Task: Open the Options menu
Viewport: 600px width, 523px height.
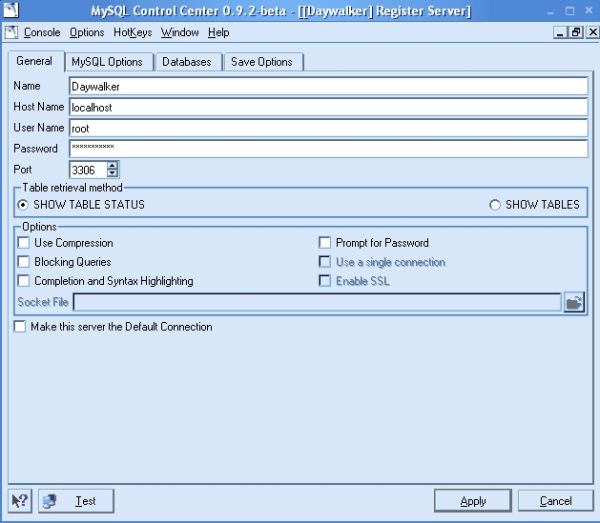Action: point(87,33)
